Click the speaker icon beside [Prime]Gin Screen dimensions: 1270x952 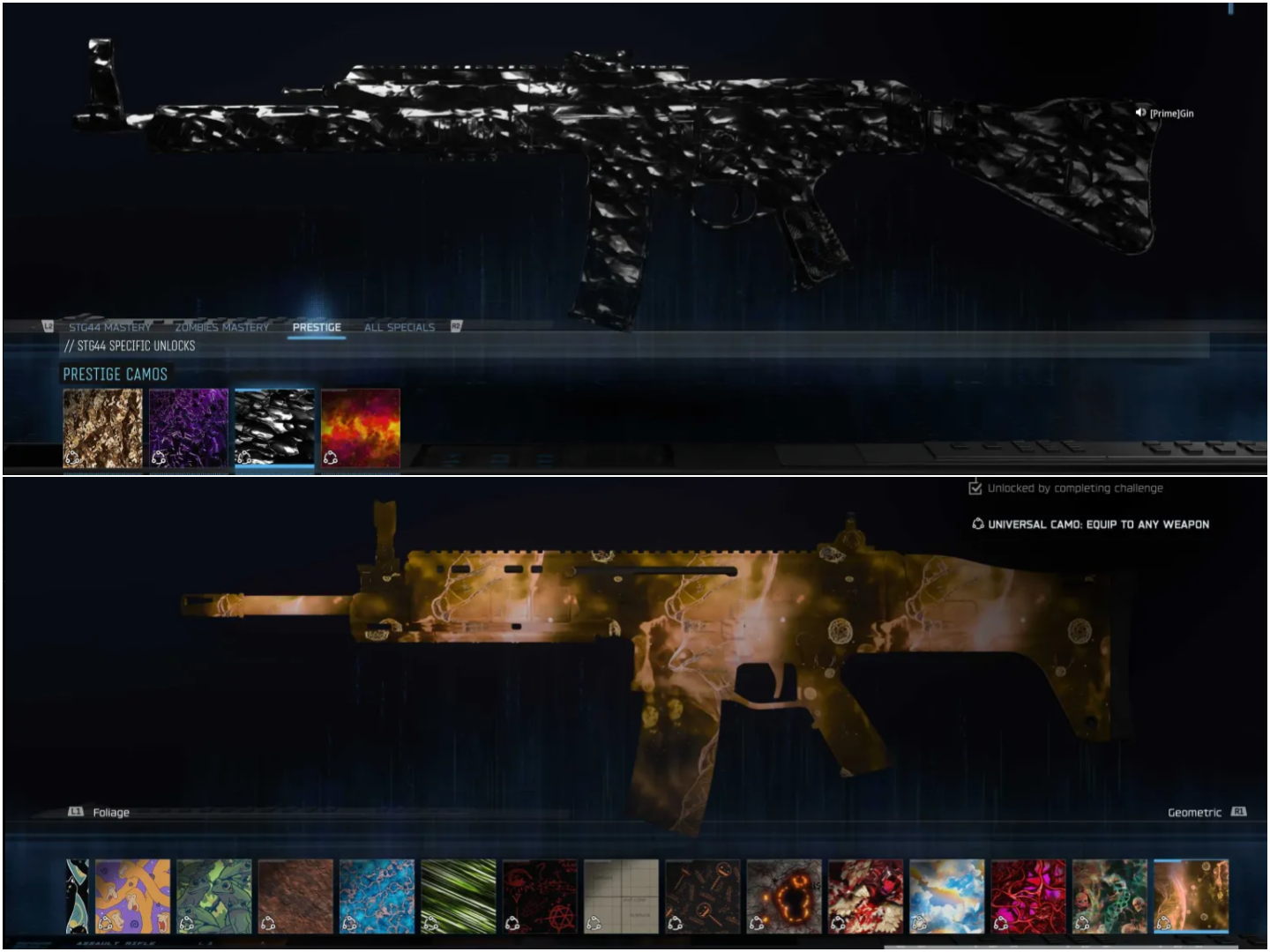1140,113
